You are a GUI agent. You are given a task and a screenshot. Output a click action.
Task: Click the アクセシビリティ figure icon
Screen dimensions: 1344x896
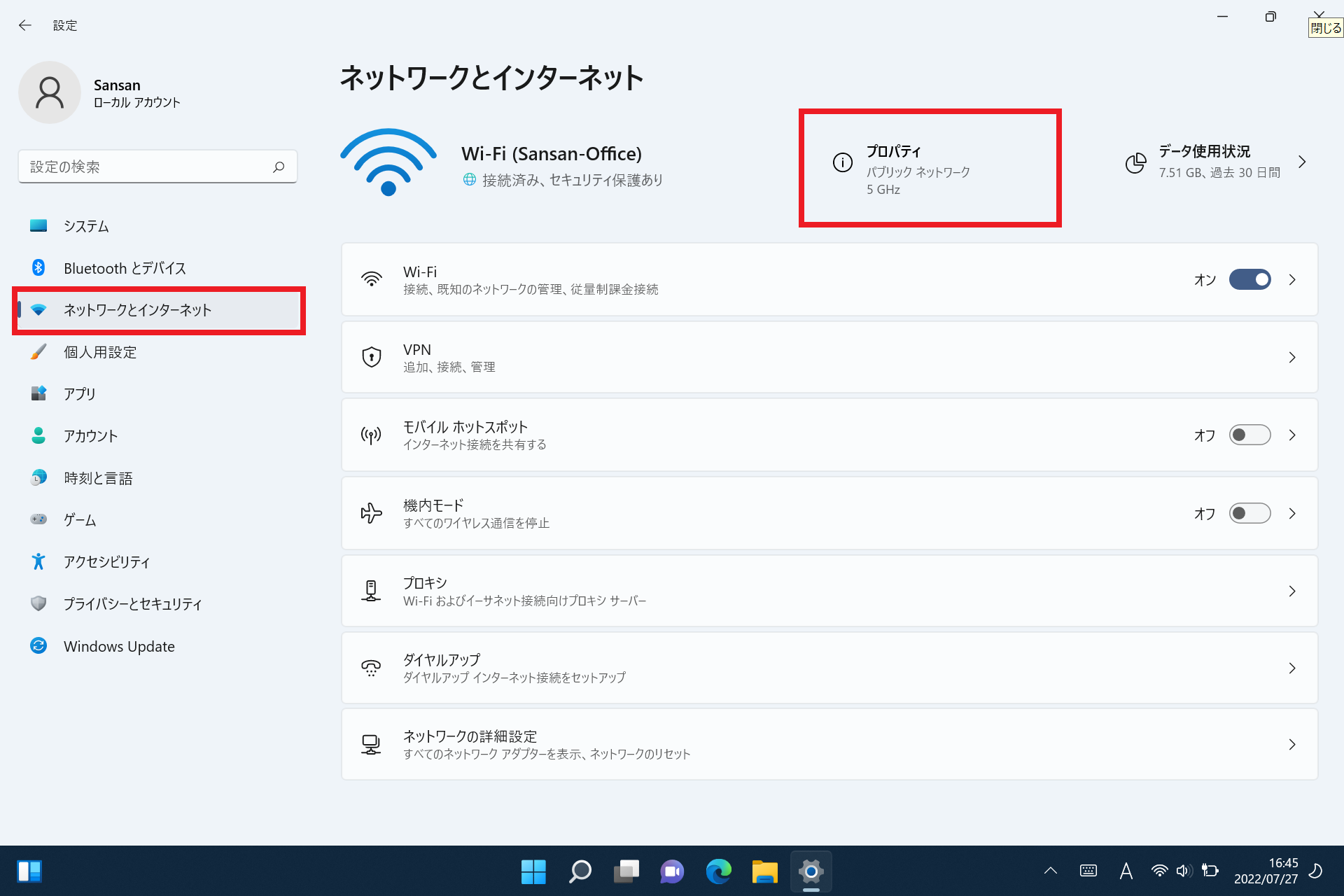point(38,561)
